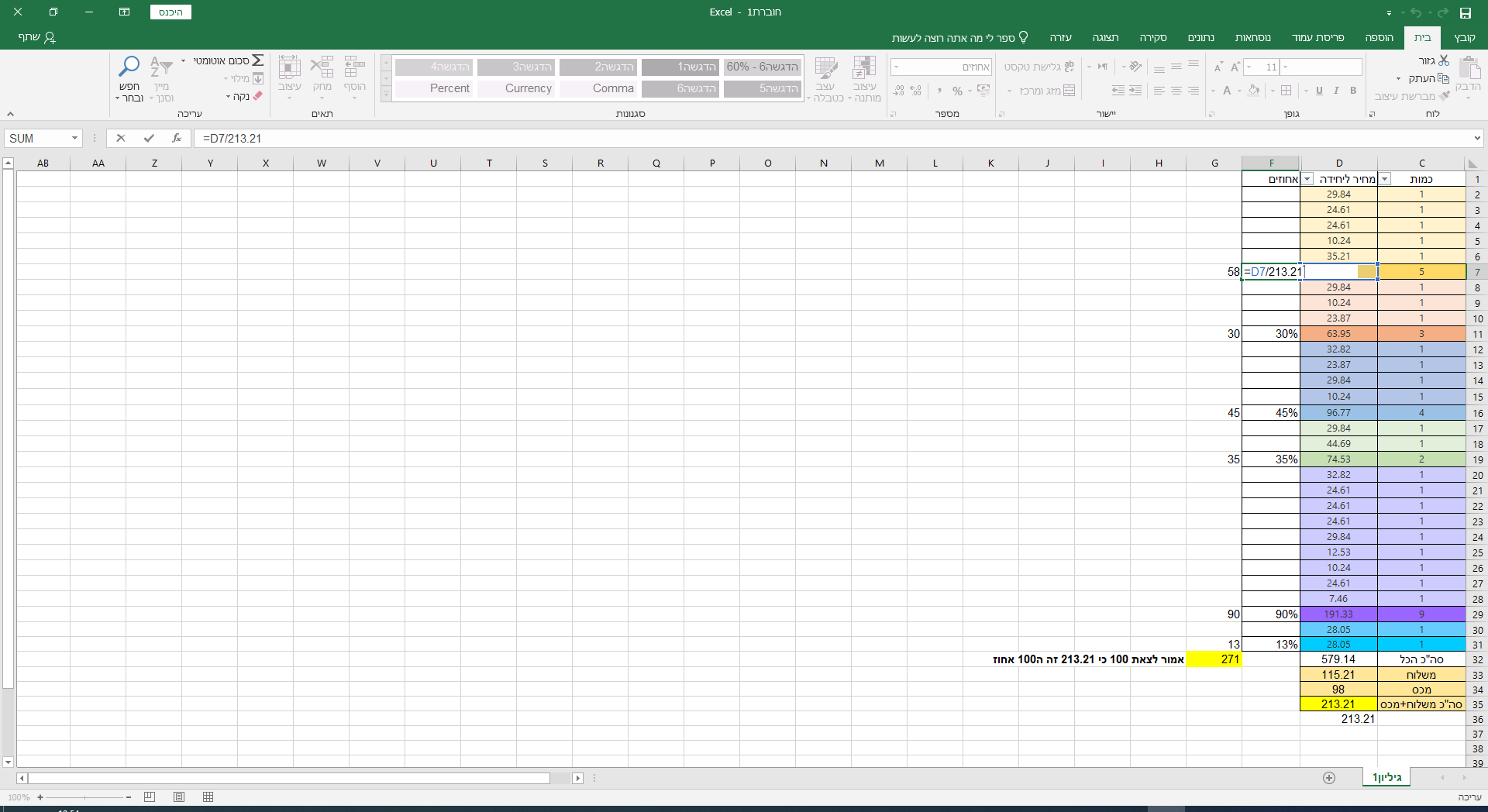Apply the Font Color letter A

1227,91
